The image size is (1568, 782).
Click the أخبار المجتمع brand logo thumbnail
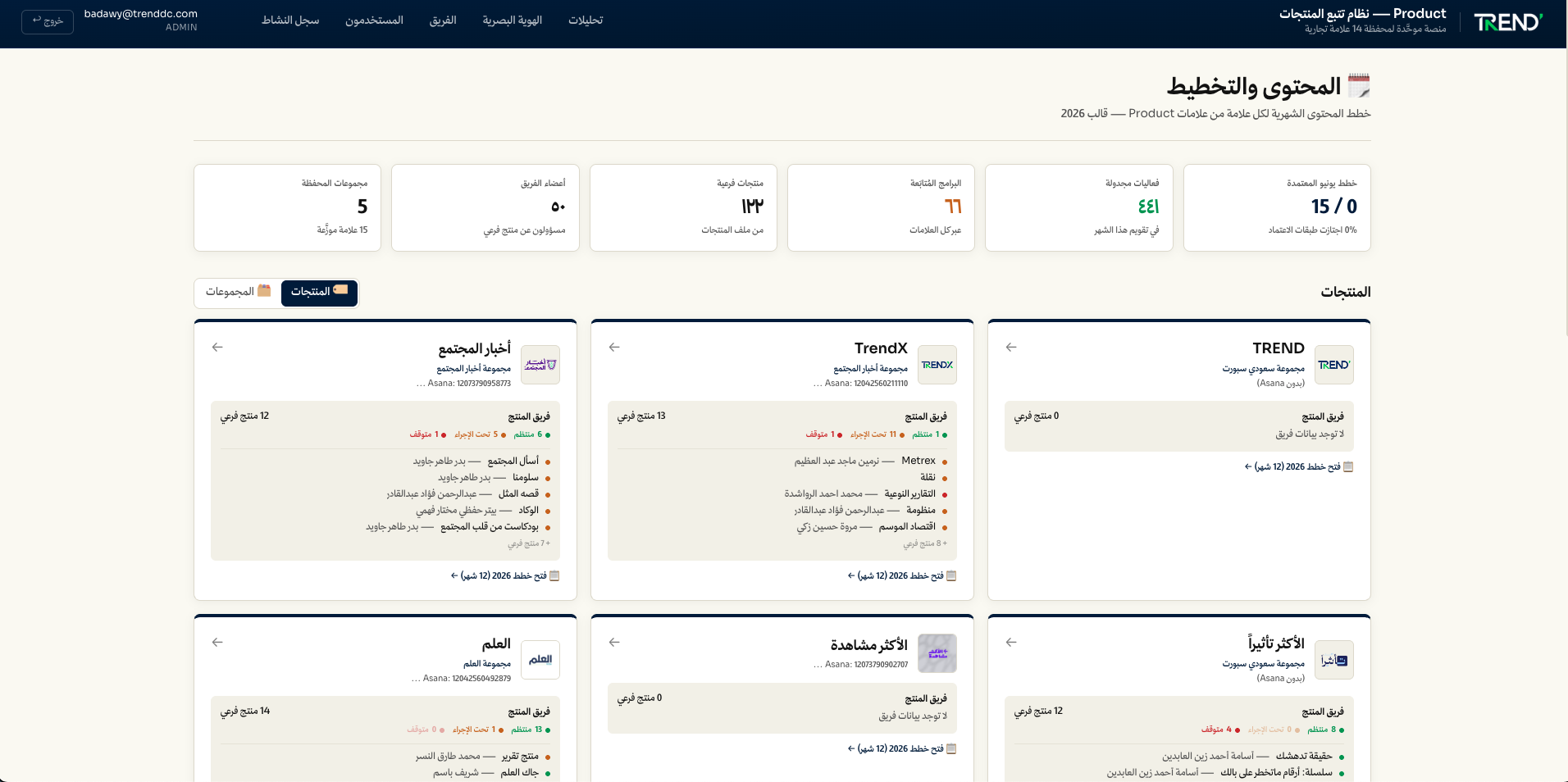tap(540, 365)
